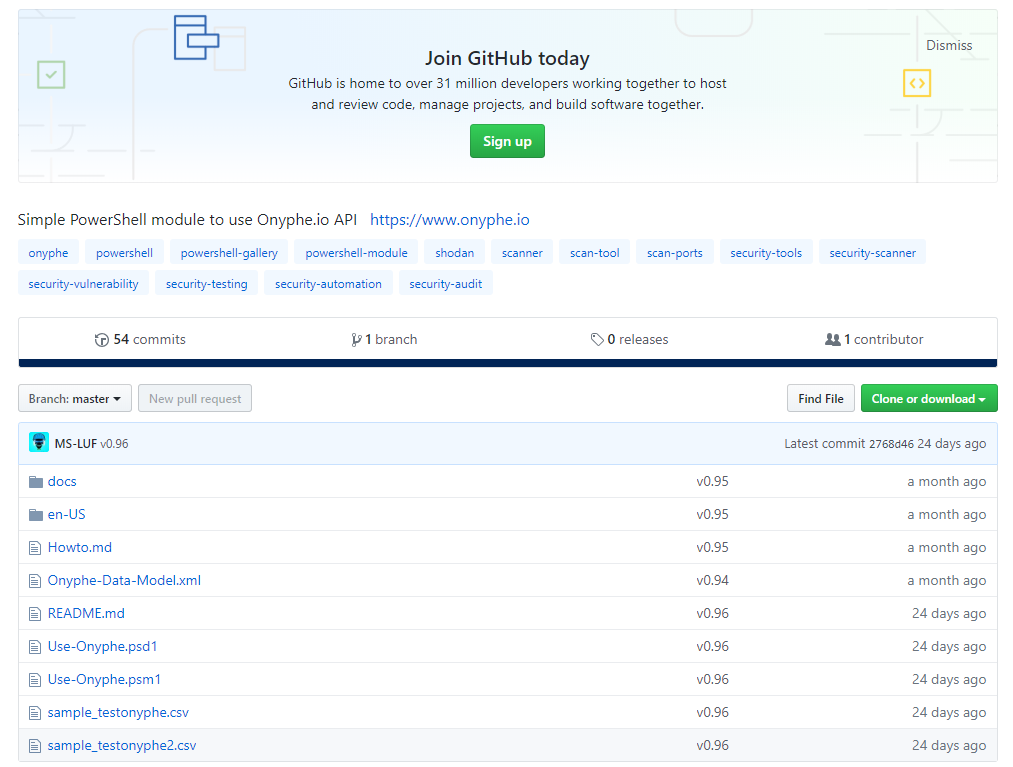Open the Branch: master dropdown
Image resolution: width=1013 pixels, height=767 pixels.
click(x=74, y=398)
